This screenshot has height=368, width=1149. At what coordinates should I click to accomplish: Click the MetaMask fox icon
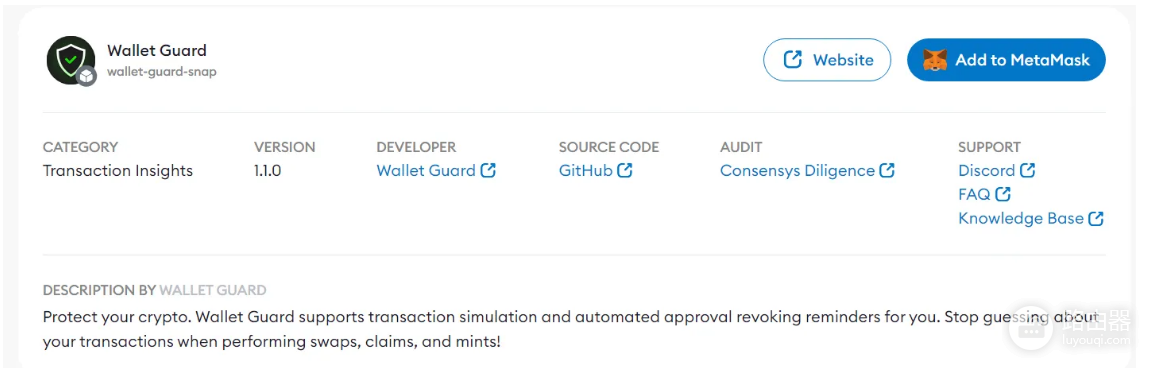point(934,59)
